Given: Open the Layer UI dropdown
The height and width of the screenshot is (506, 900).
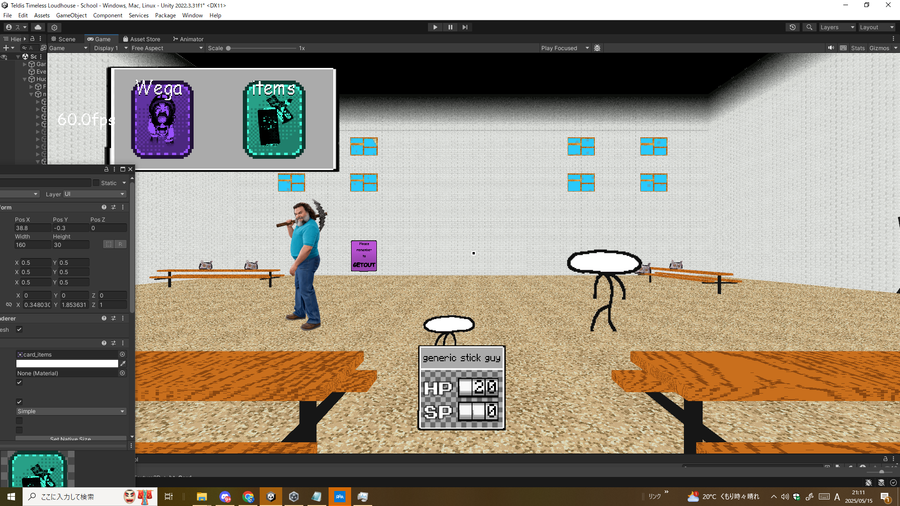Looking at the screenshot, I should click(x=94, y=194).
